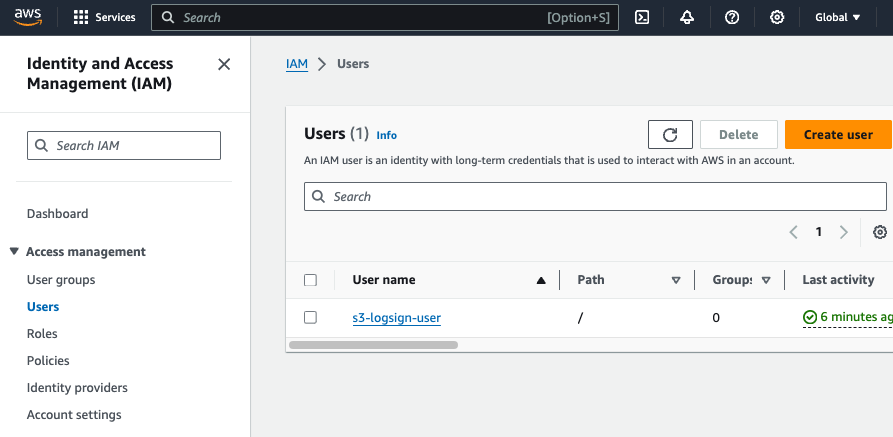Sort by Path column arrow

coord(676,280)
